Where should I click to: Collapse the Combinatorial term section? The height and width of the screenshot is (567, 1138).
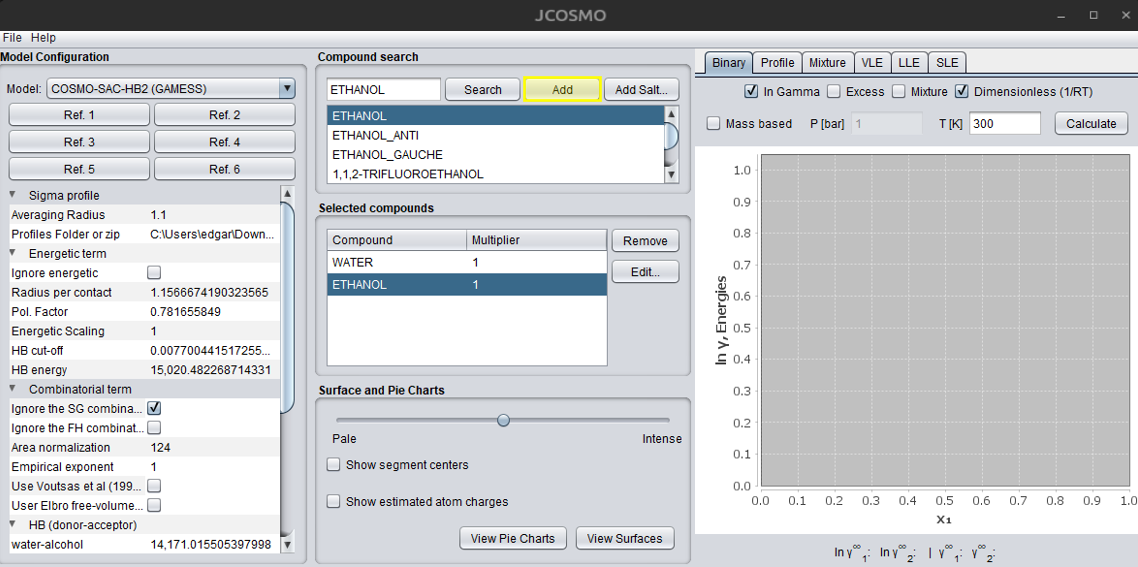(13, 389)
